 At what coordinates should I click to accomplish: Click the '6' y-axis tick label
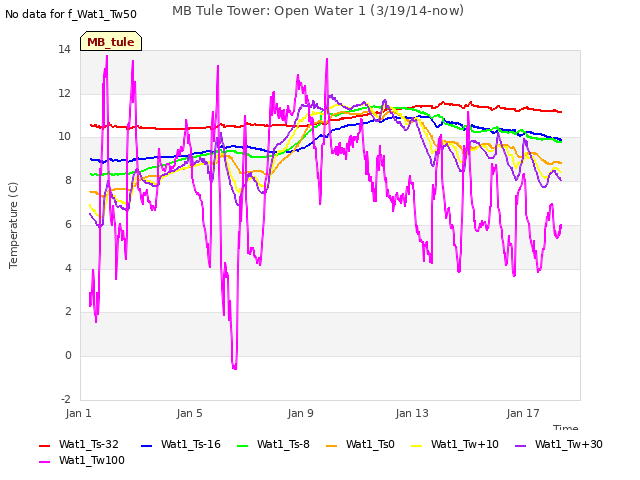[x=68, y=224]
